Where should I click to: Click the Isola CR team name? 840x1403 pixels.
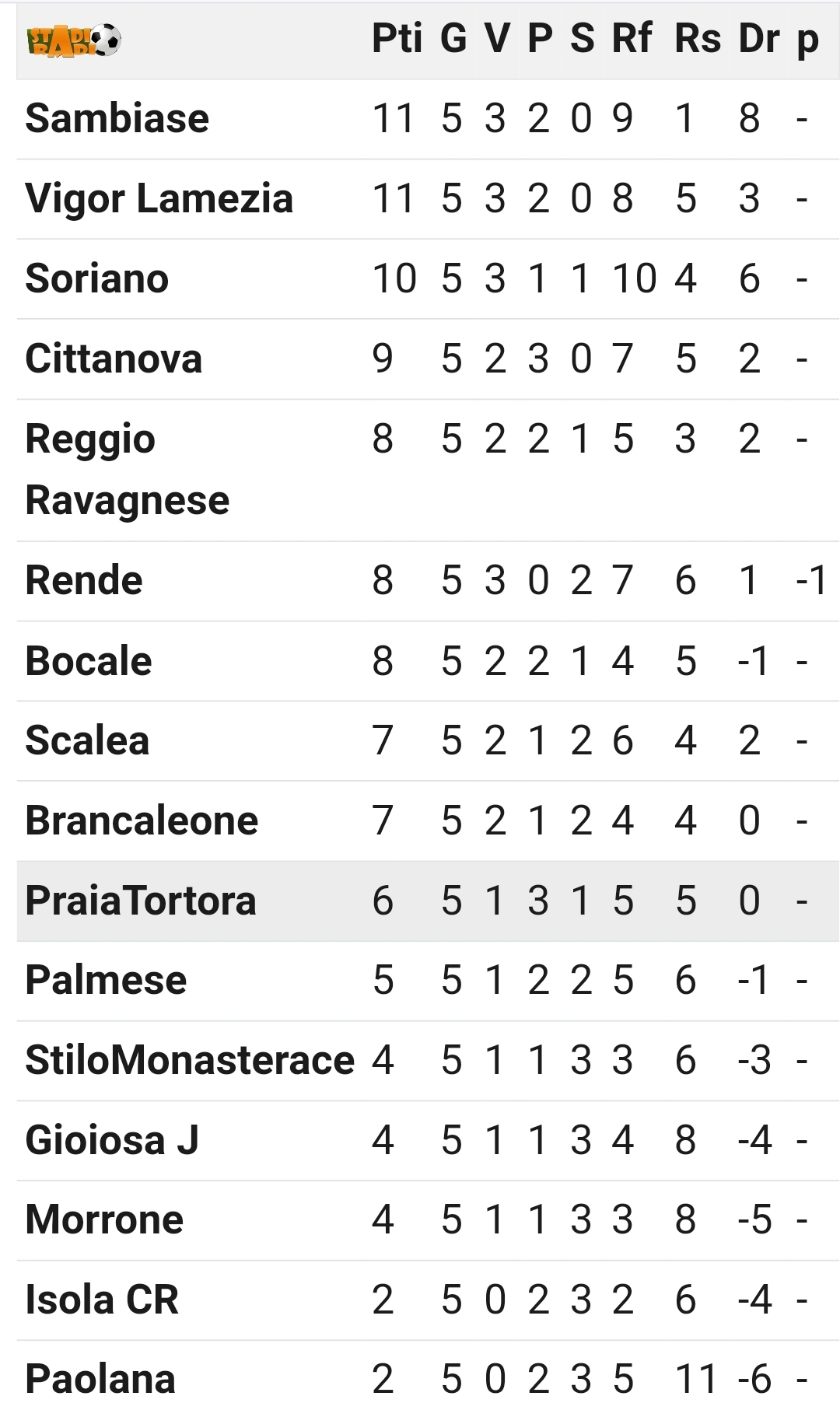[x=102, y=1300]
